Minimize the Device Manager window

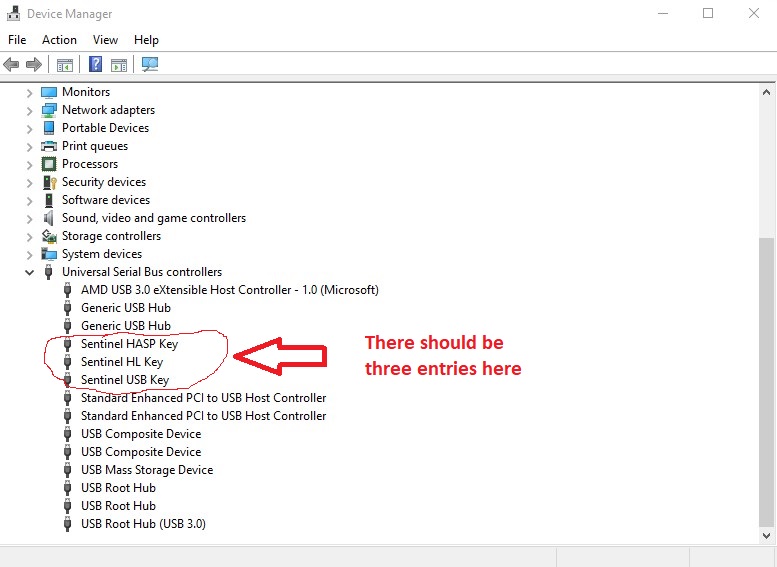[663, 13]
